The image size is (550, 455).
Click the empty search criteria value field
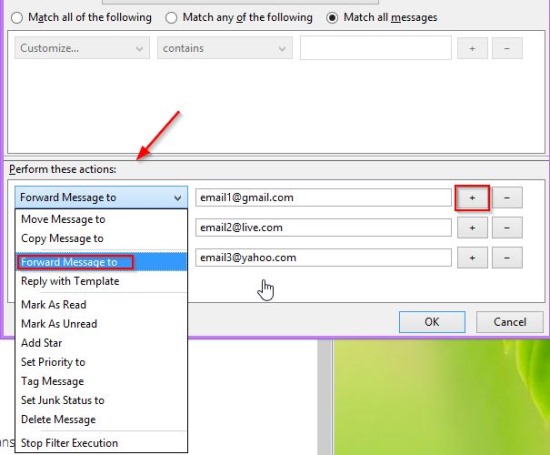coord(376,48)
